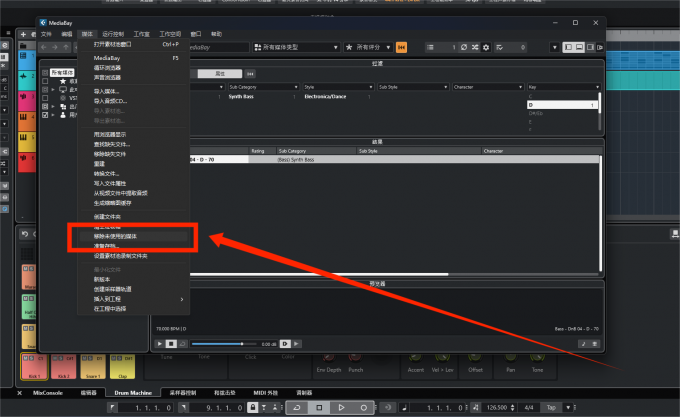Open MediaBay settings gear icon
Screen dimensions: 680x417
click(x=486, y=47)
